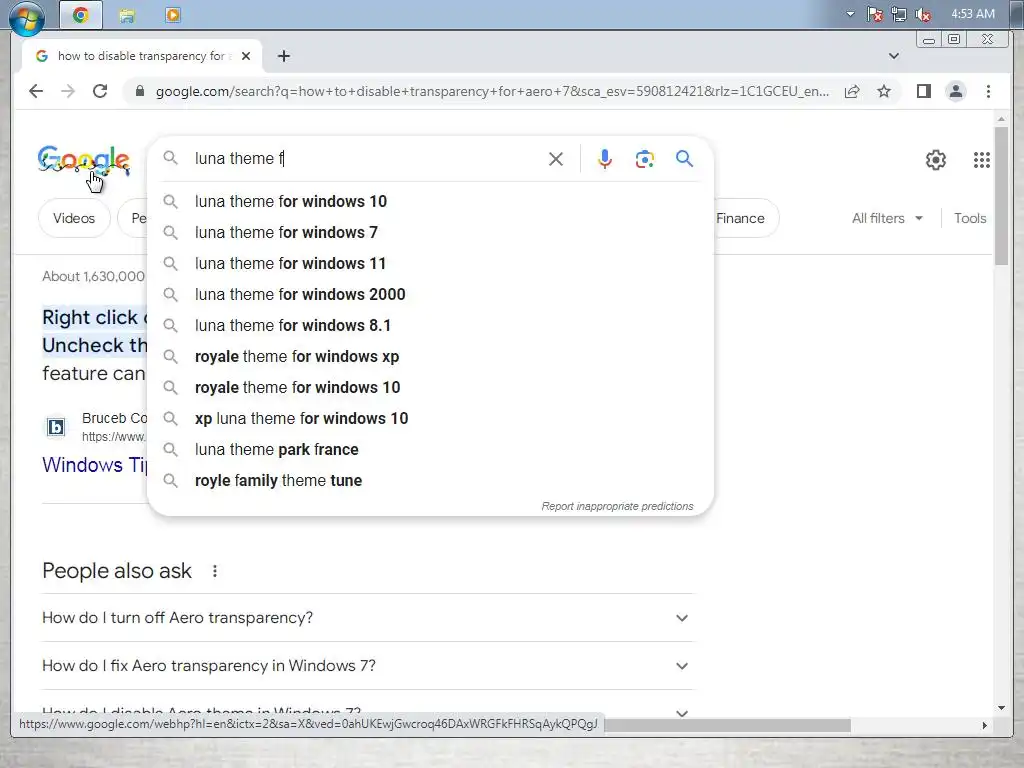Open Windows Media Player taskbar icon

172,15
